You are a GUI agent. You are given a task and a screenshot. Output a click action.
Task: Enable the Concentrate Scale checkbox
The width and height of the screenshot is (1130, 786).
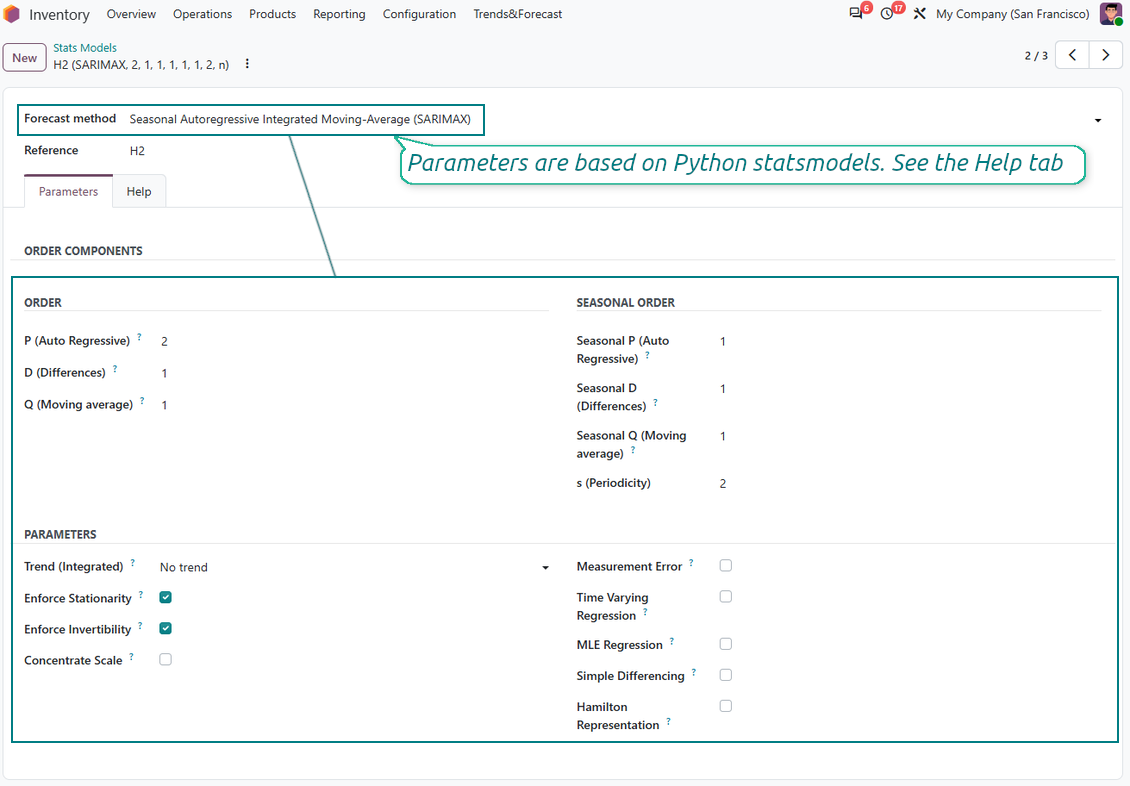(x=166, y=659)
